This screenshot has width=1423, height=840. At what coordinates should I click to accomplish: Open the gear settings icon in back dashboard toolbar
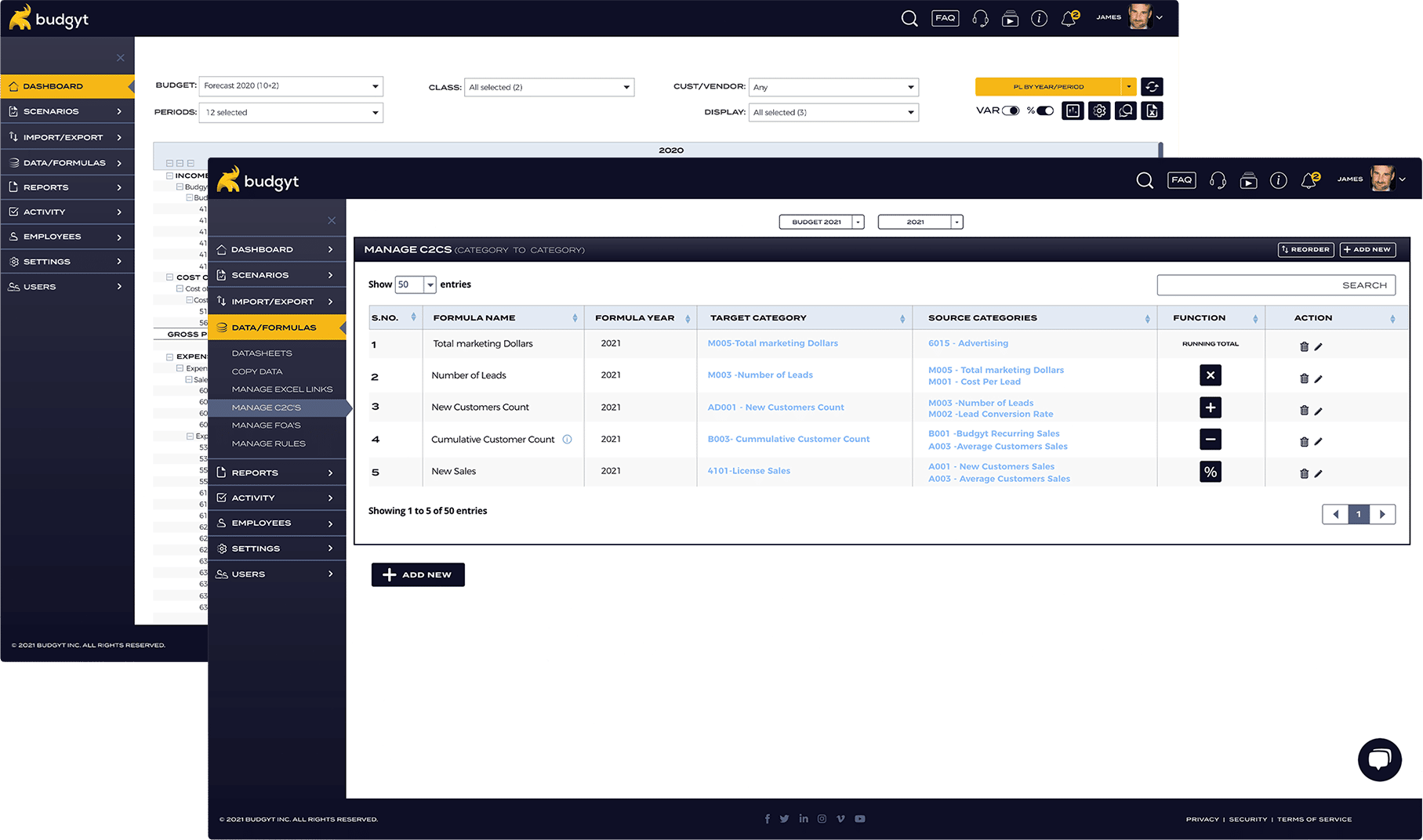tap(1099, 111)
